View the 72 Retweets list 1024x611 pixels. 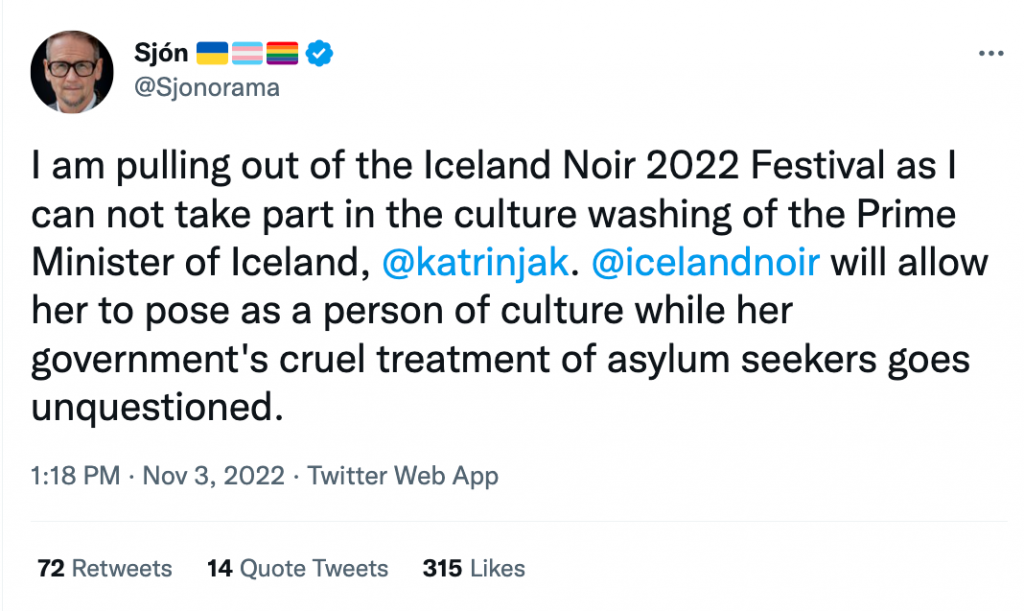pyautogui.click(x=104, y=568)
